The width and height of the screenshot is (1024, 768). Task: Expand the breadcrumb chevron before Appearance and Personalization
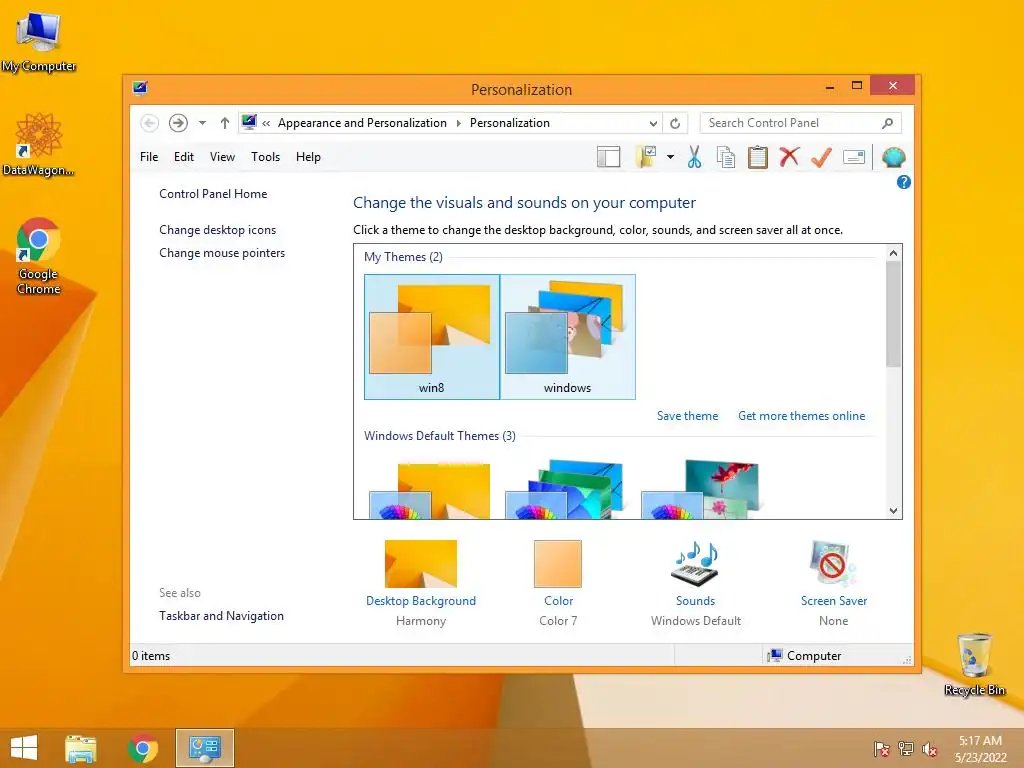pyautogui.click(x=266, y=123)
